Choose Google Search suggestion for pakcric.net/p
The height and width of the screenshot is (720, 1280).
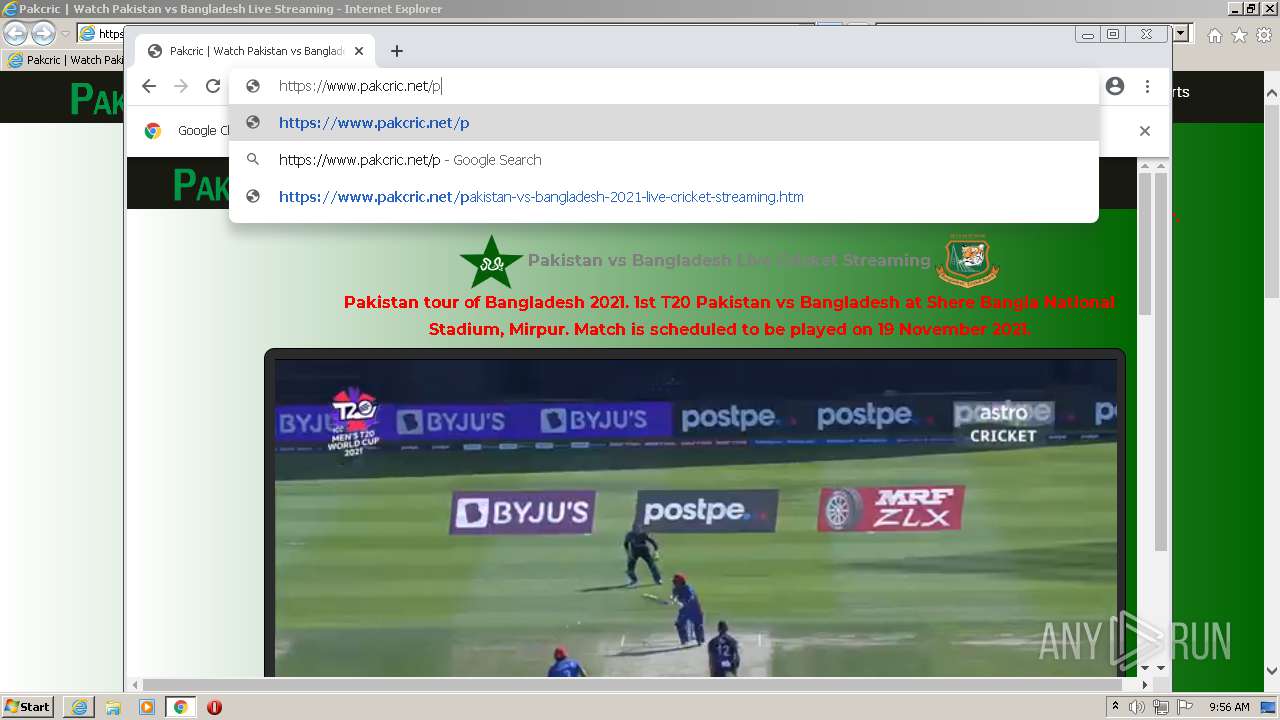pos(664,160)
